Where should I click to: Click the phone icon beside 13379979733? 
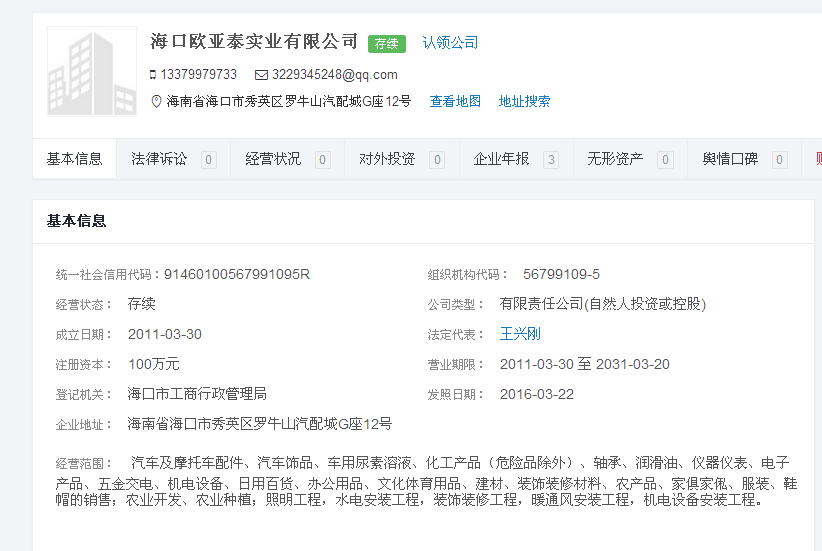pyautogui.click(x=153, y=75)
